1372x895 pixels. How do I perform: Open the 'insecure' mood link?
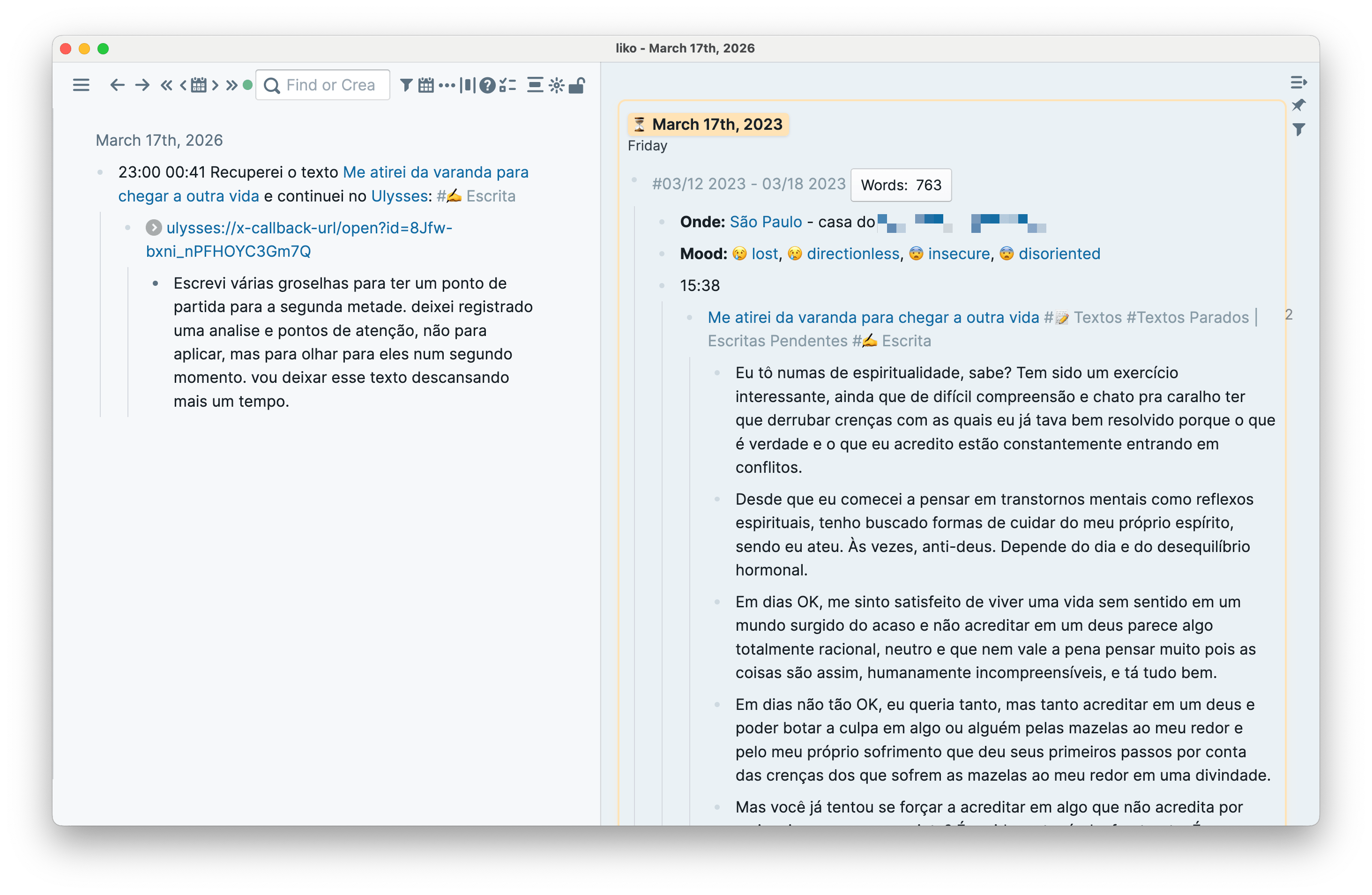coord(959,254)
